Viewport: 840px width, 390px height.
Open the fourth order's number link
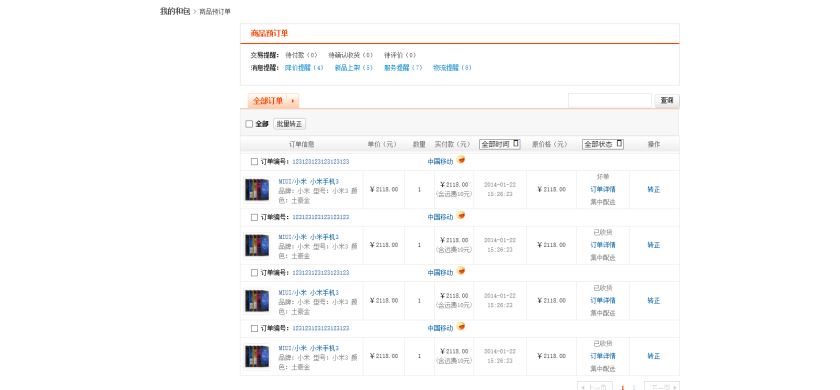click(321, 328)
